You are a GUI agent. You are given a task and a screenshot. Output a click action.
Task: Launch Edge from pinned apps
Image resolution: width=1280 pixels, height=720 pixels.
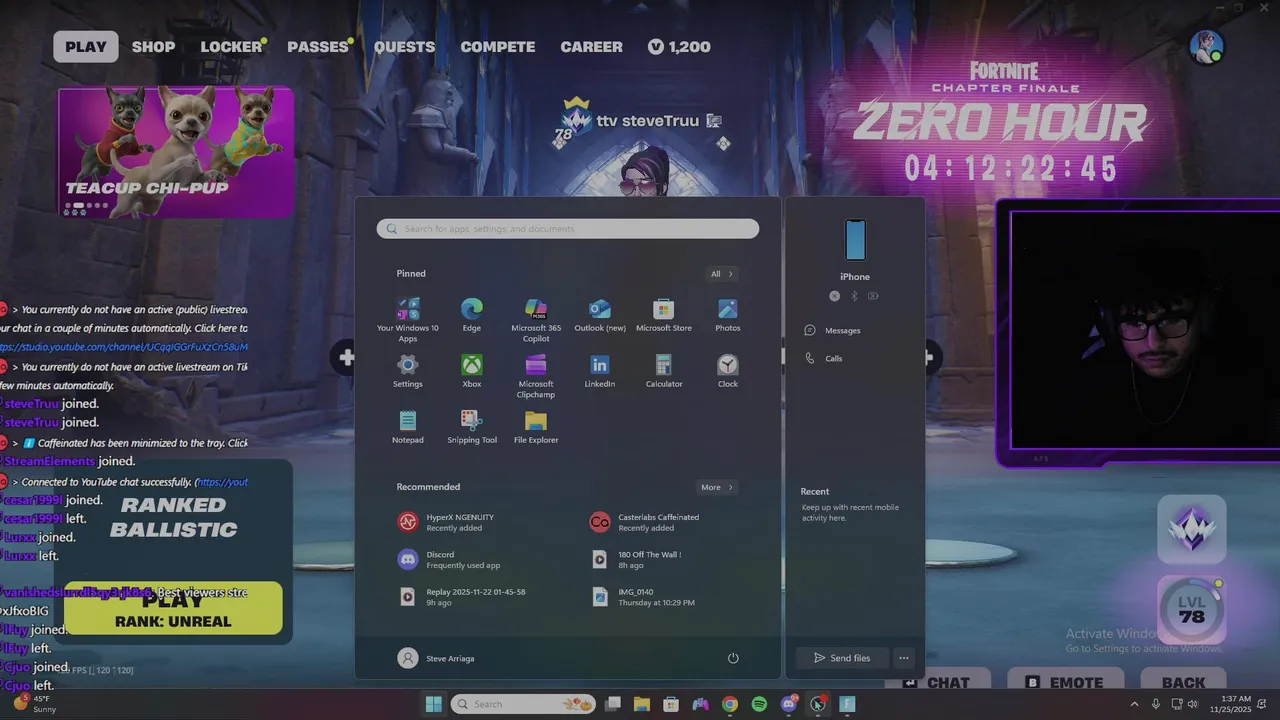[x=472, y=316]
